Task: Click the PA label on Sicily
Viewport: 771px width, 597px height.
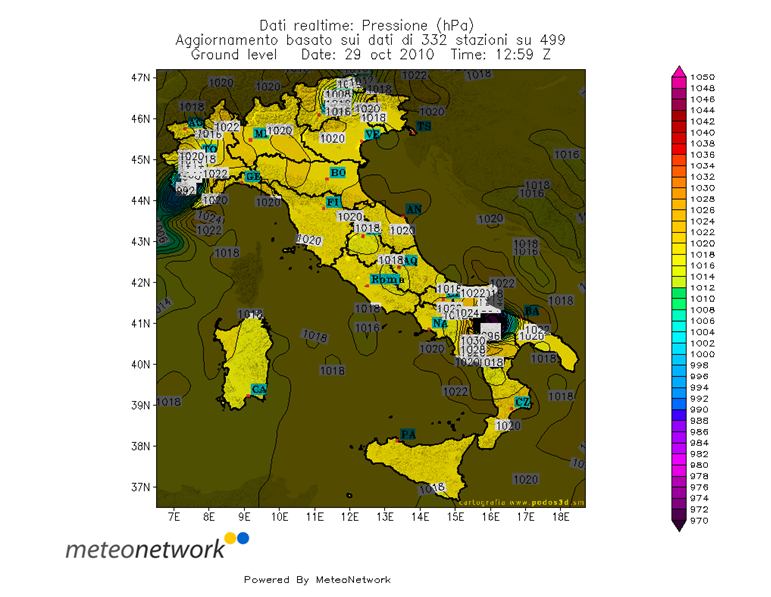Action: pyautogui.click(x=408, y=434)
